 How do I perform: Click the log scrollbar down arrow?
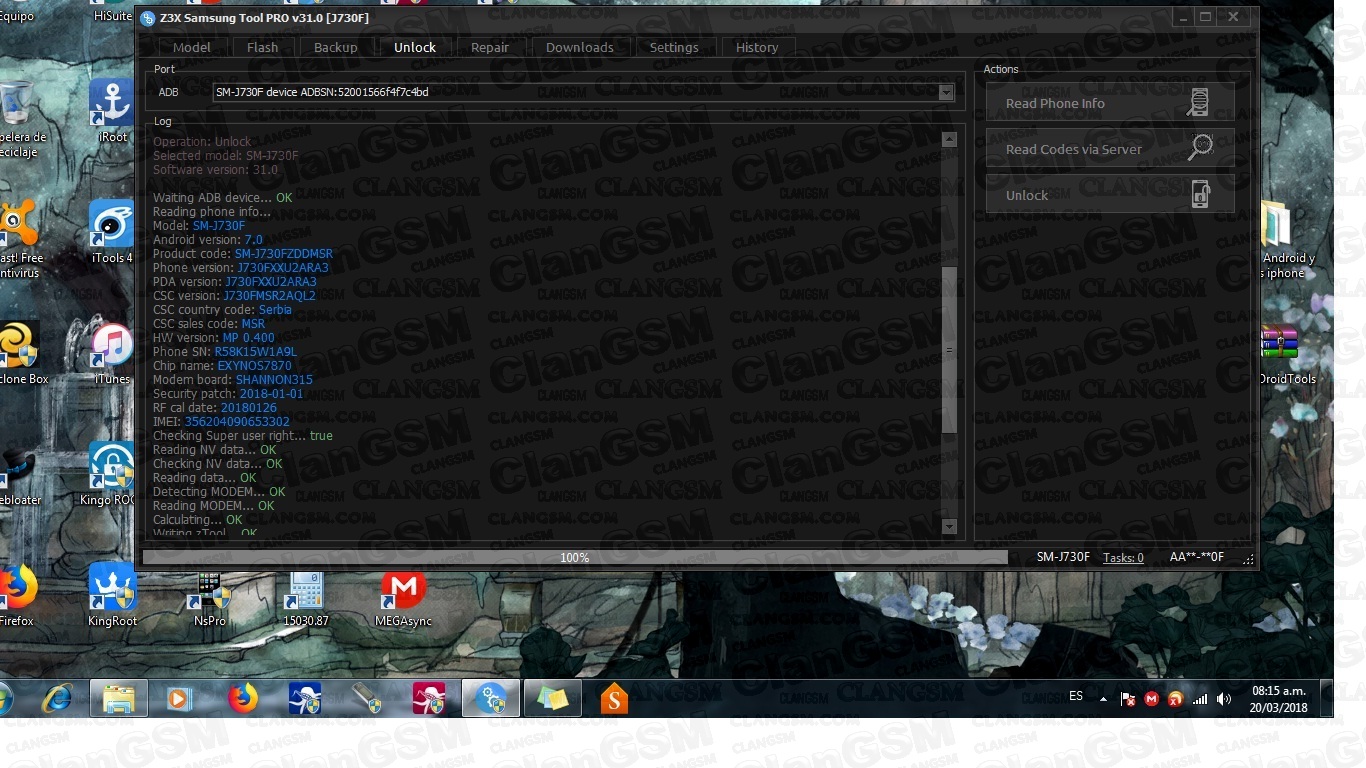949,526
